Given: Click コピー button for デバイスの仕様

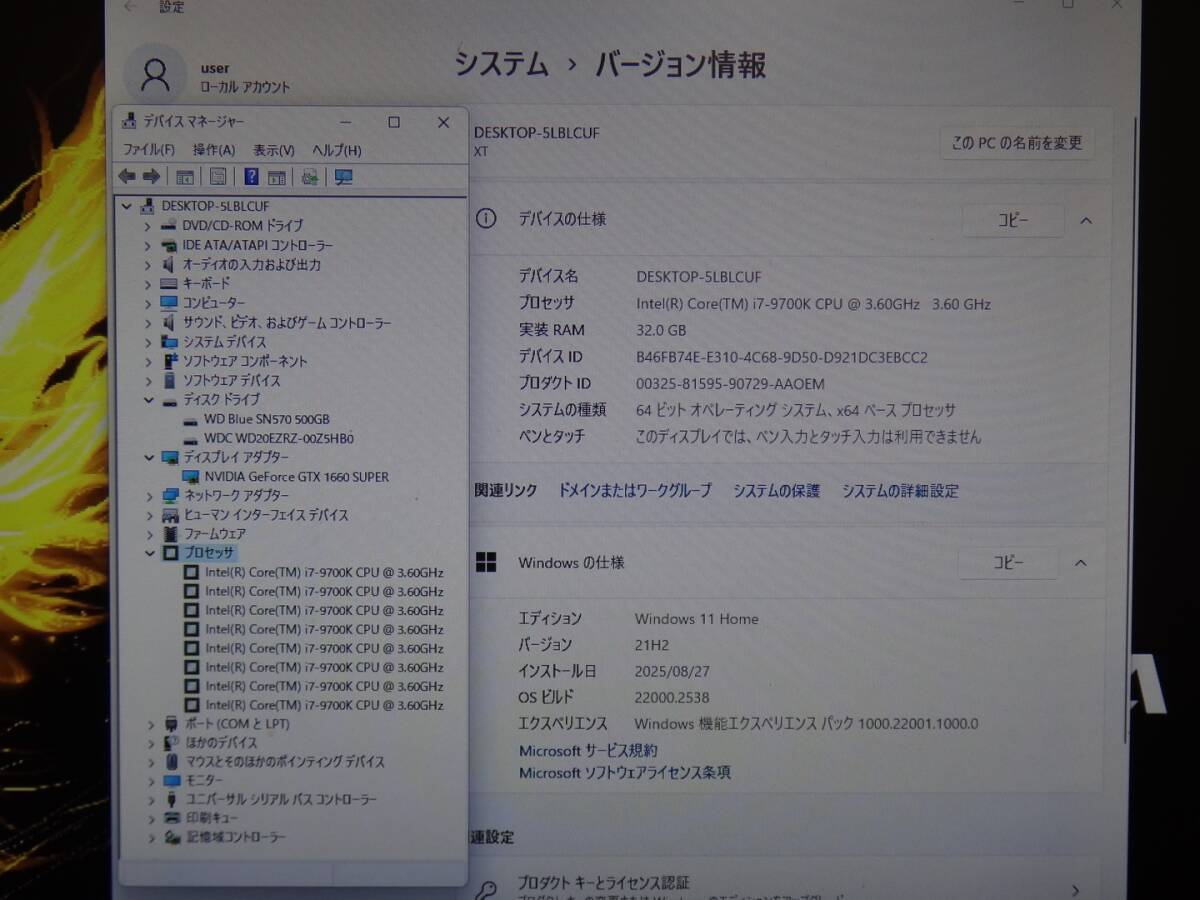Looking at the screenshot, I should pos(1013,221).
